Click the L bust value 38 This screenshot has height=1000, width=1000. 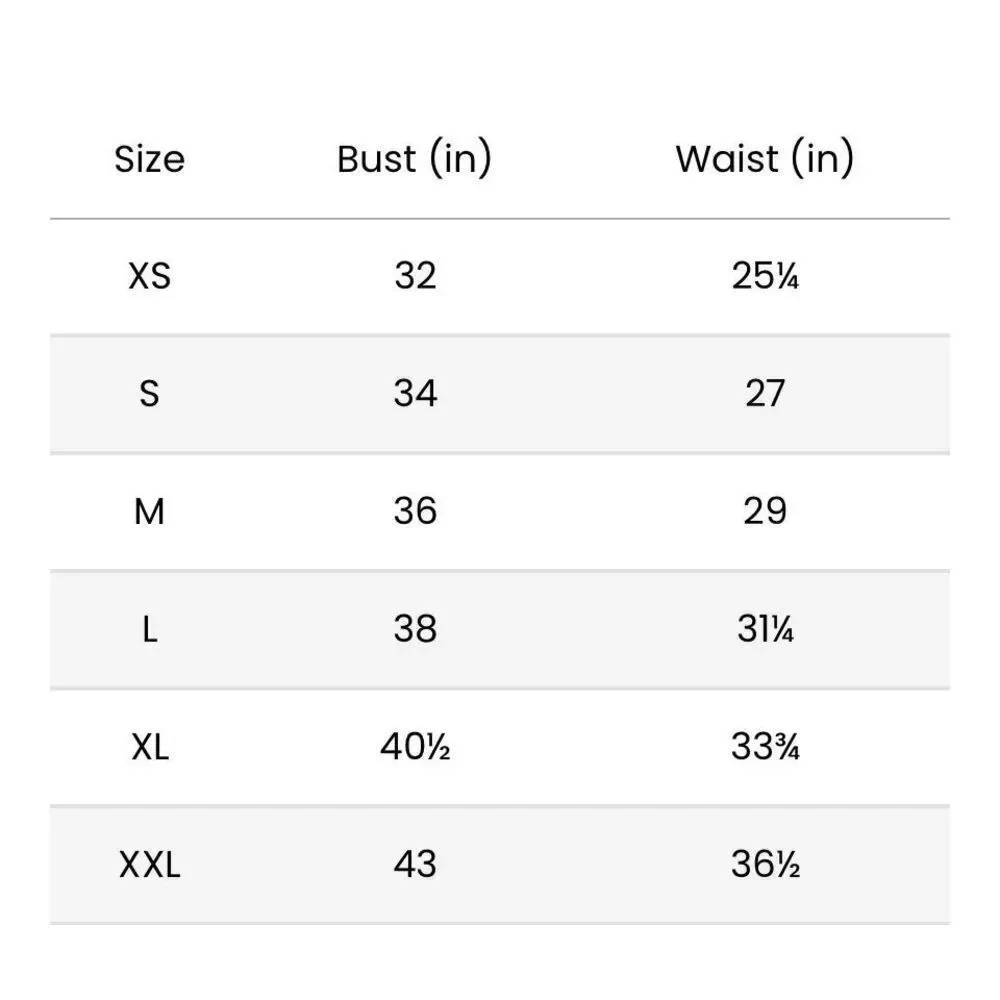click(415, 629)
